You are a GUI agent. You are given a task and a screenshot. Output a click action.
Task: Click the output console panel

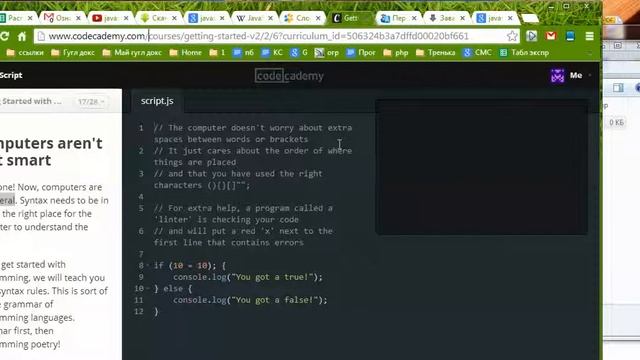point(482,167)
